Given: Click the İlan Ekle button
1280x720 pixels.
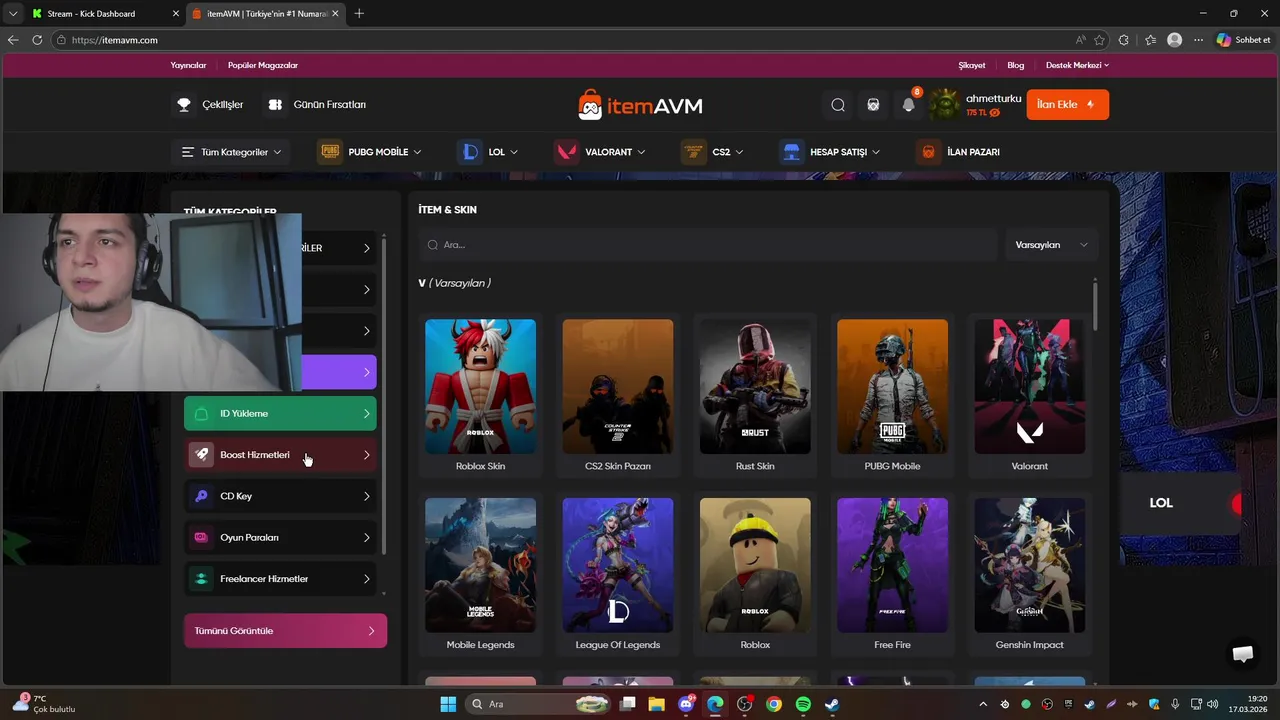Looking at the screenshot, I should pos(1067,105).
